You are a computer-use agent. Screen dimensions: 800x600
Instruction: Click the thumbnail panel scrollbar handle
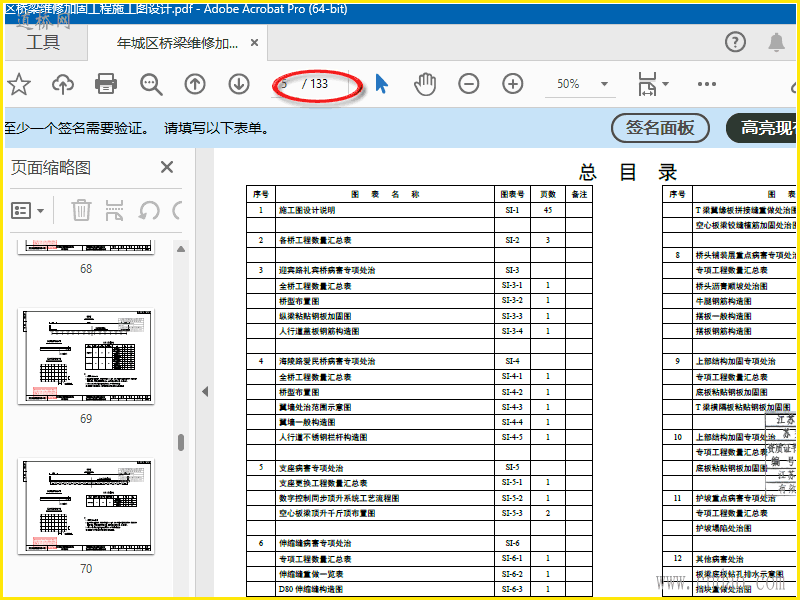coord(181,442)
